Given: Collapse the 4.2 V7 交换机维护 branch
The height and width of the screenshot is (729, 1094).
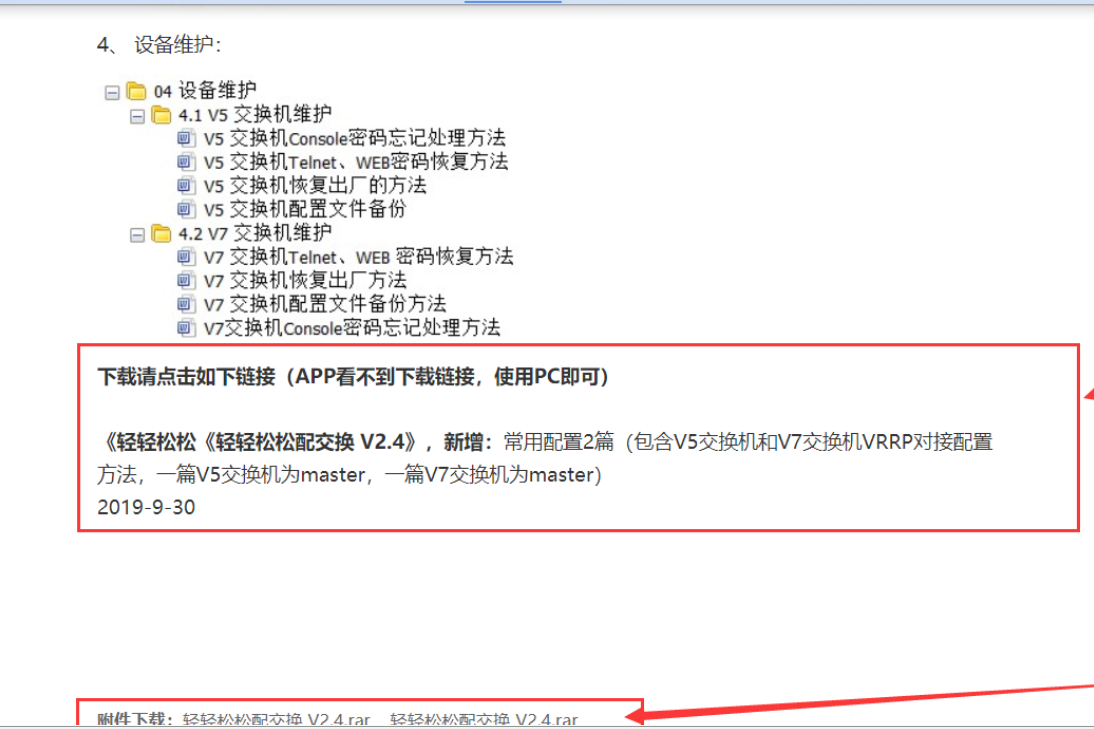Looking at the screenshot, I should (137, 234).
